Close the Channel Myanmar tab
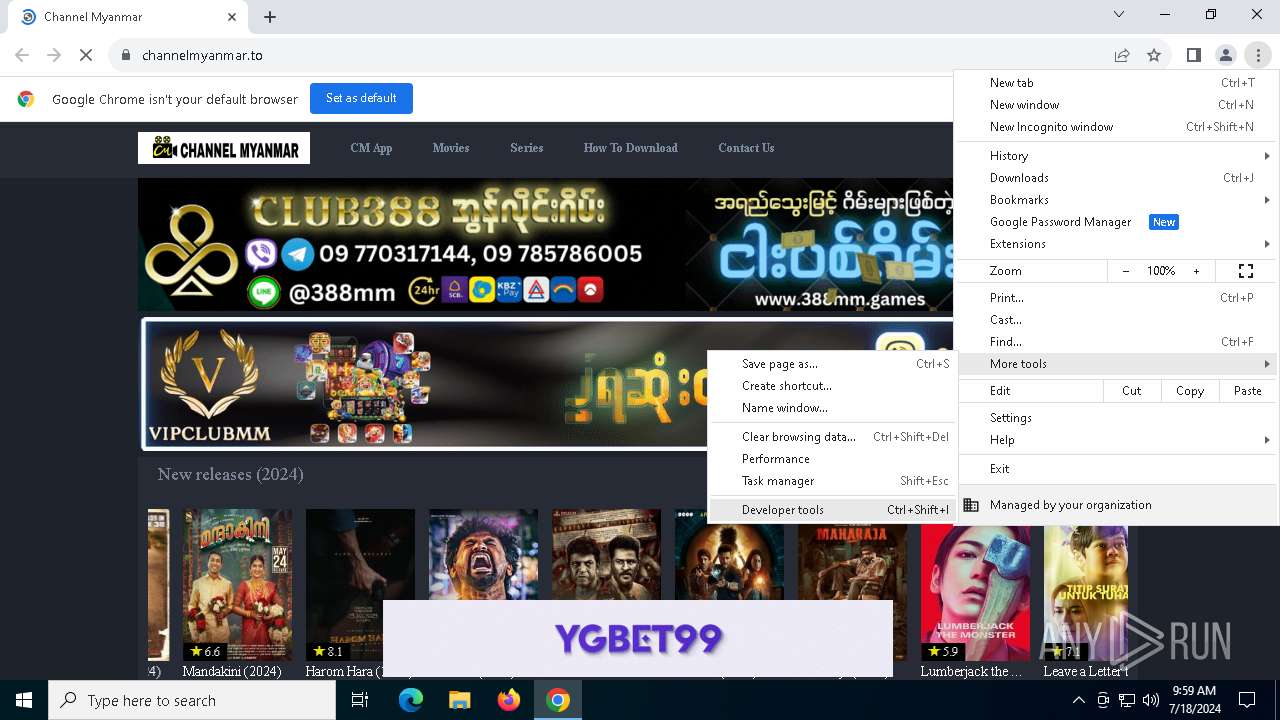Screen dimensions: 1280x720 coord(232,17)
